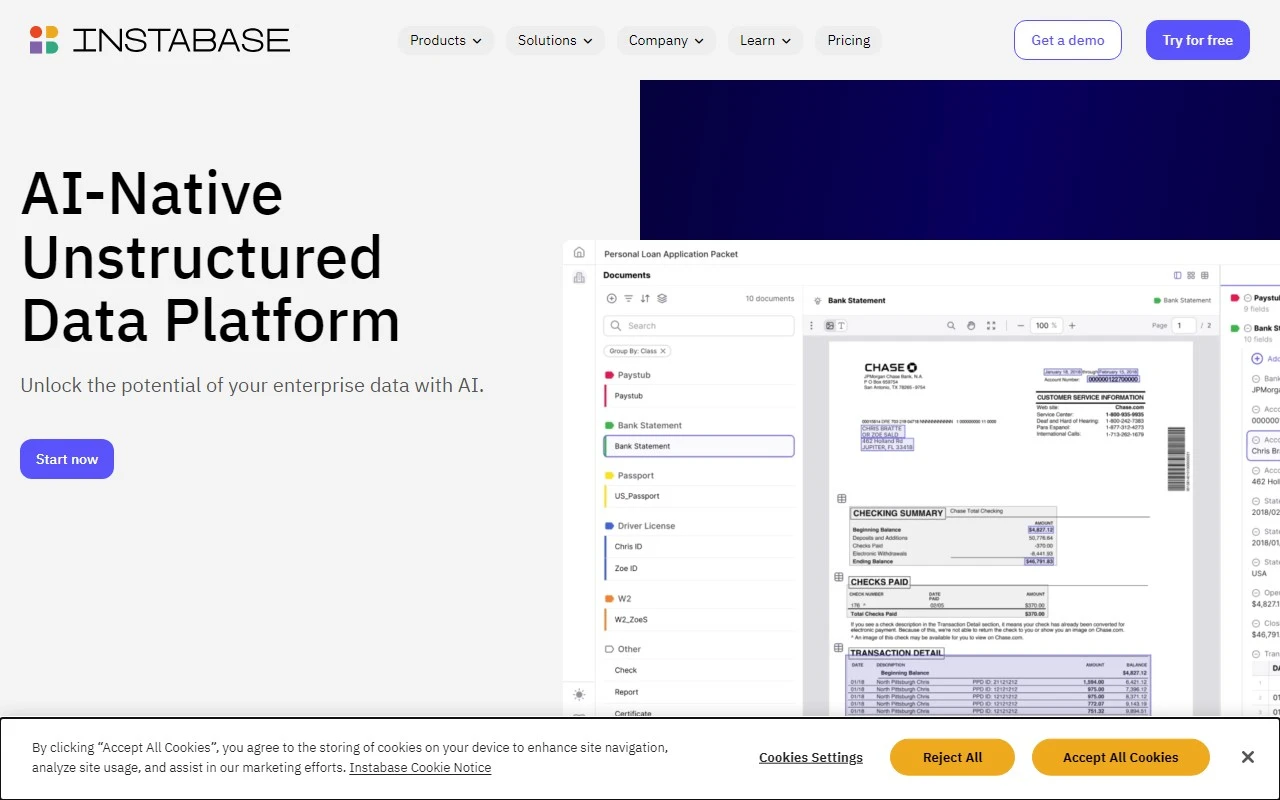Open the filter icon above document search
Viewport: 1280px width, 800px height.
point(628,298)
